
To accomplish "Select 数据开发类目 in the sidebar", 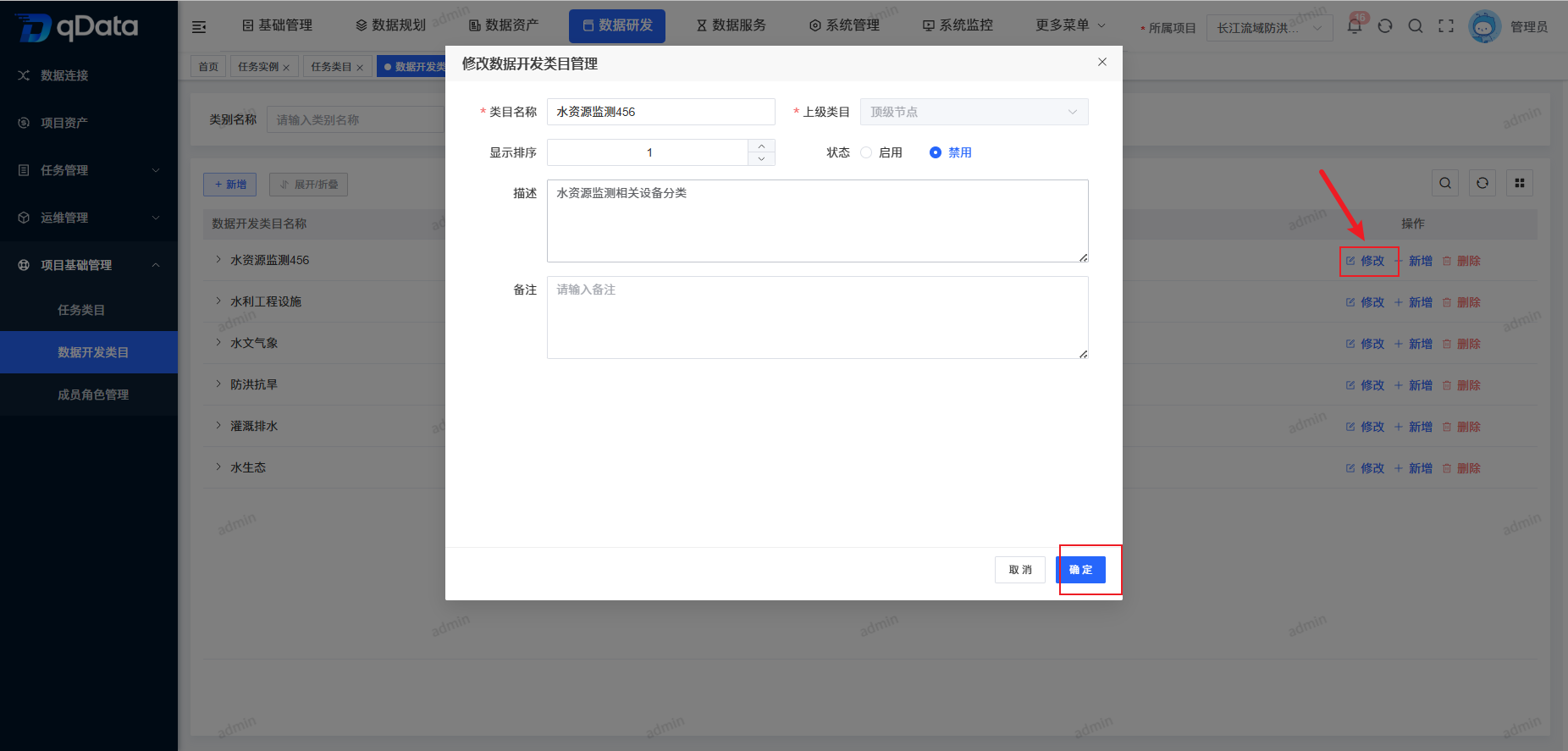I will [x=89, y=352].
